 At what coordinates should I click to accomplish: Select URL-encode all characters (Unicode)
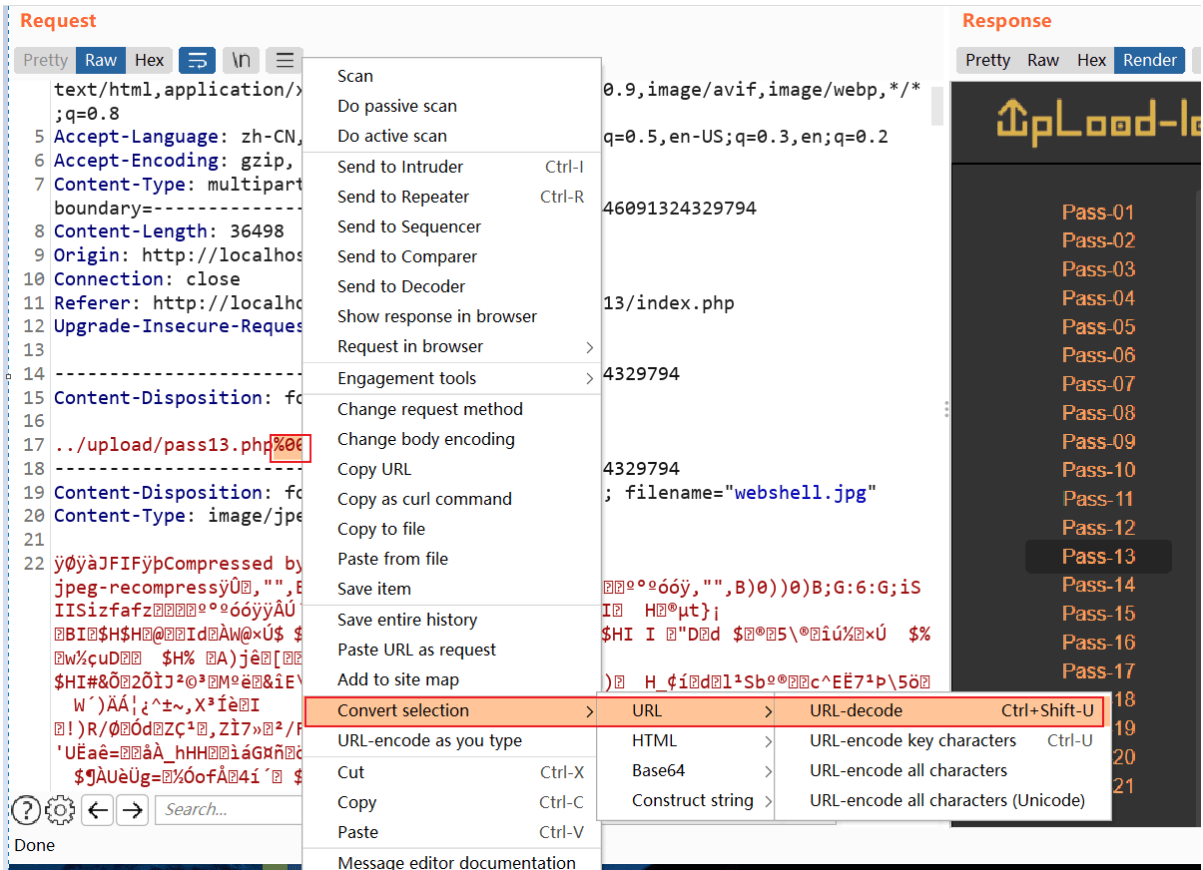tap(942, 801)
